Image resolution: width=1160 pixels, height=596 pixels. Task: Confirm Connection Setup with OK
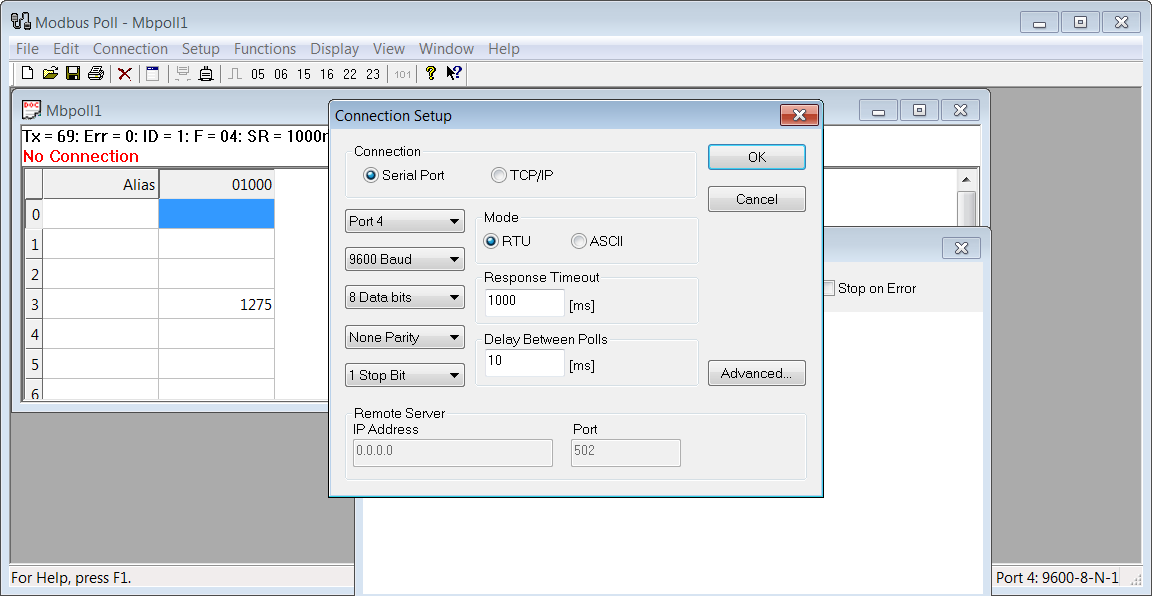coord(757,157)
